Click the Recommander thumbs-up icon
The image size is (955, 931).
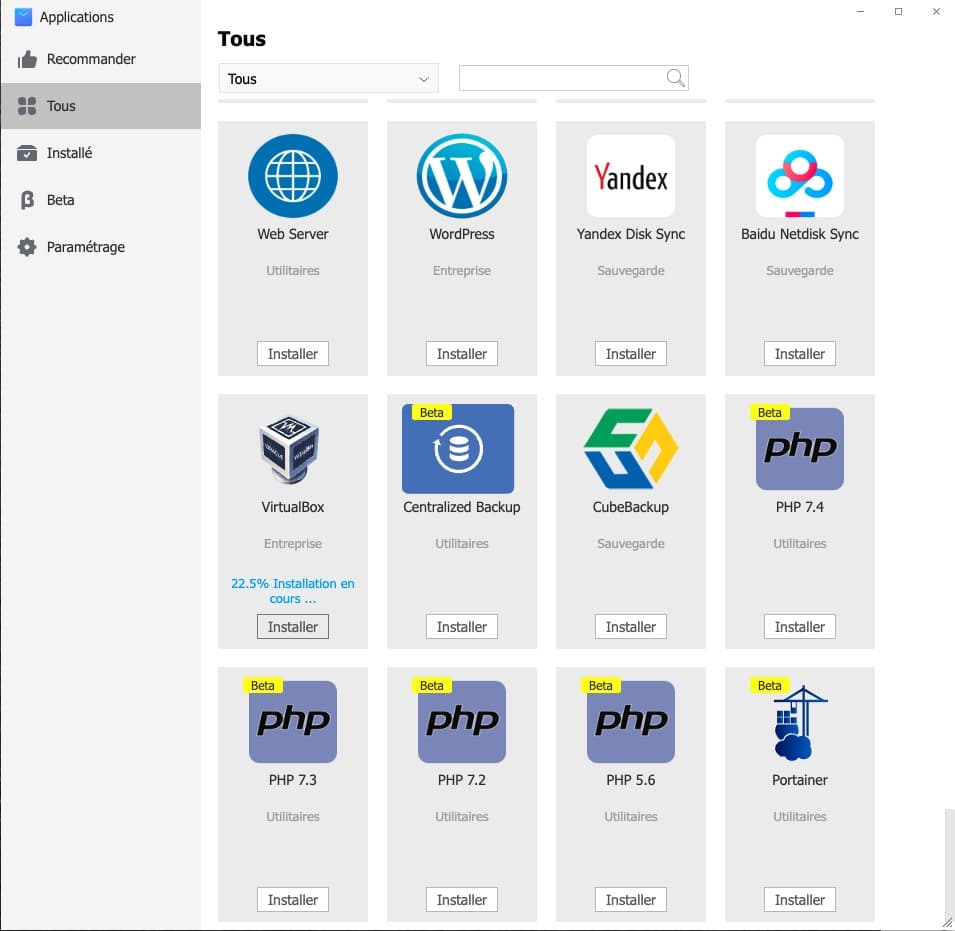pyautogui.click(x=27, y=59)
